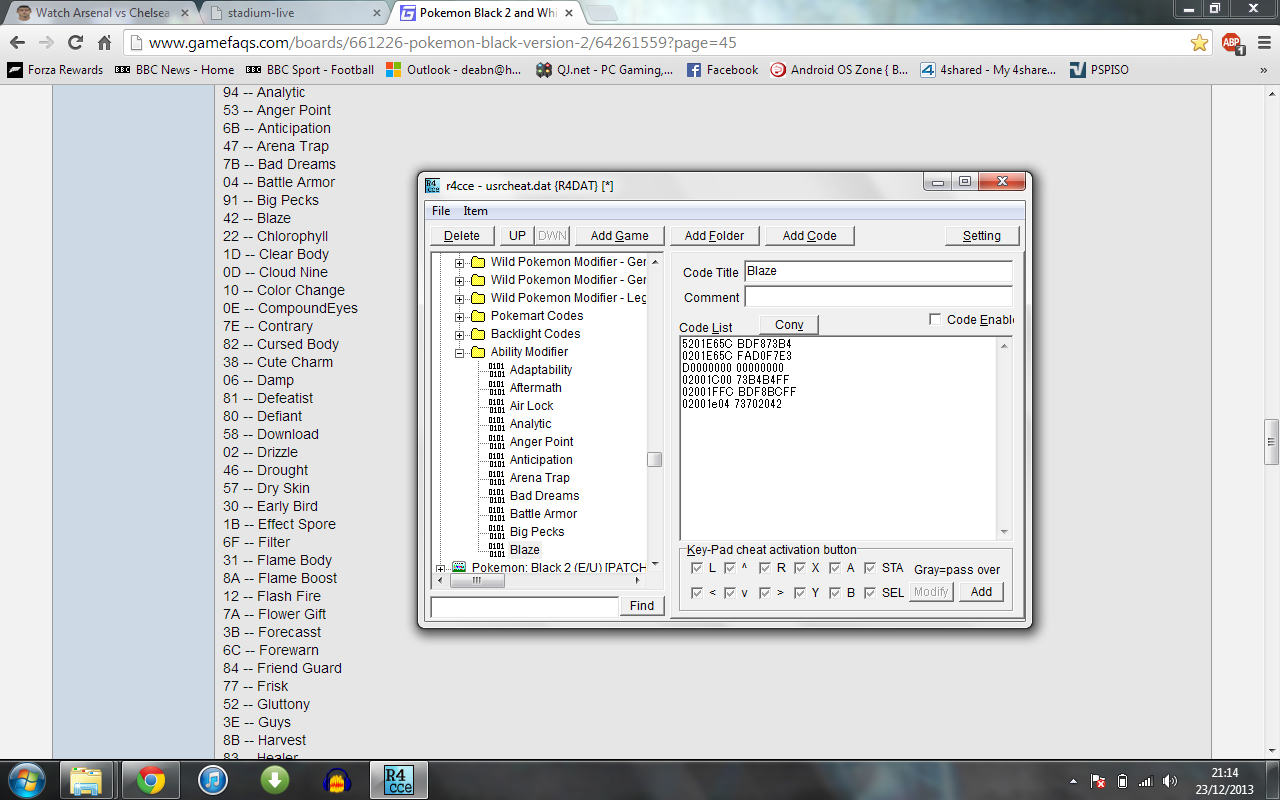Toggle the SEL key checkbox
The width and height of the screenshot is (1280, 800).
[869, 593]
